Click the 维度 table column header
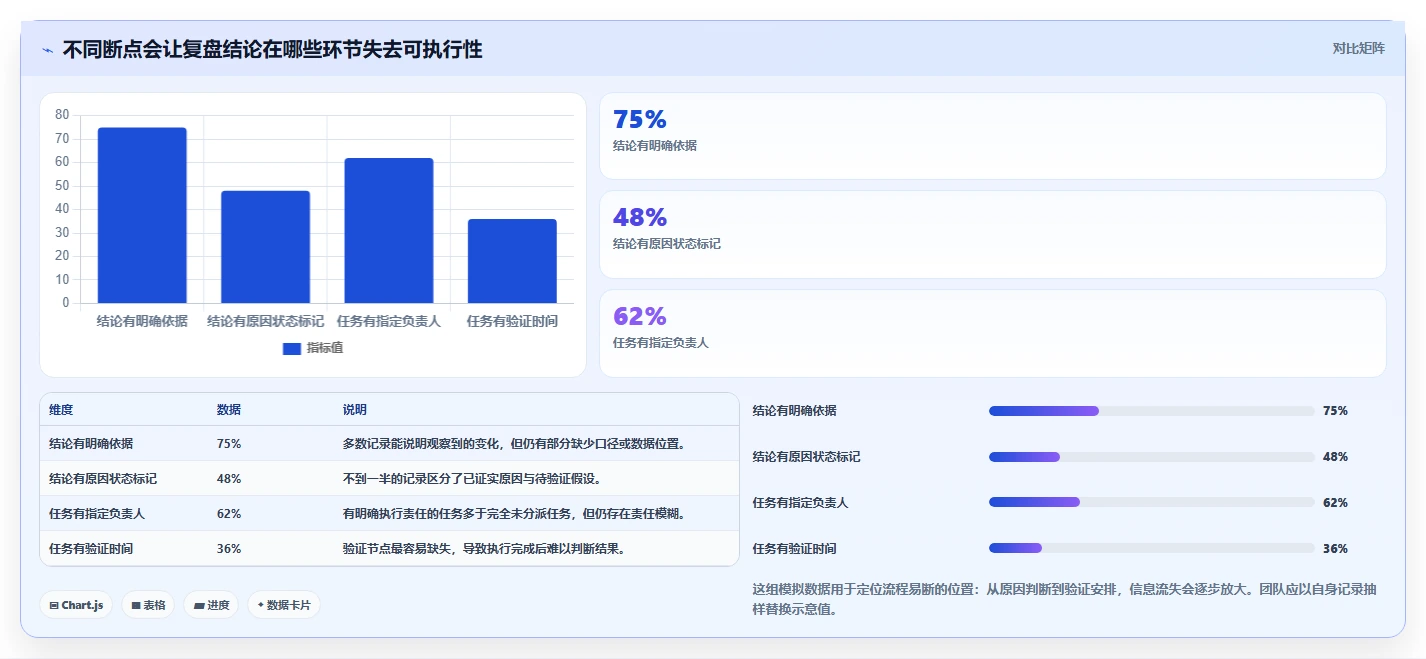 coord(61,410)
